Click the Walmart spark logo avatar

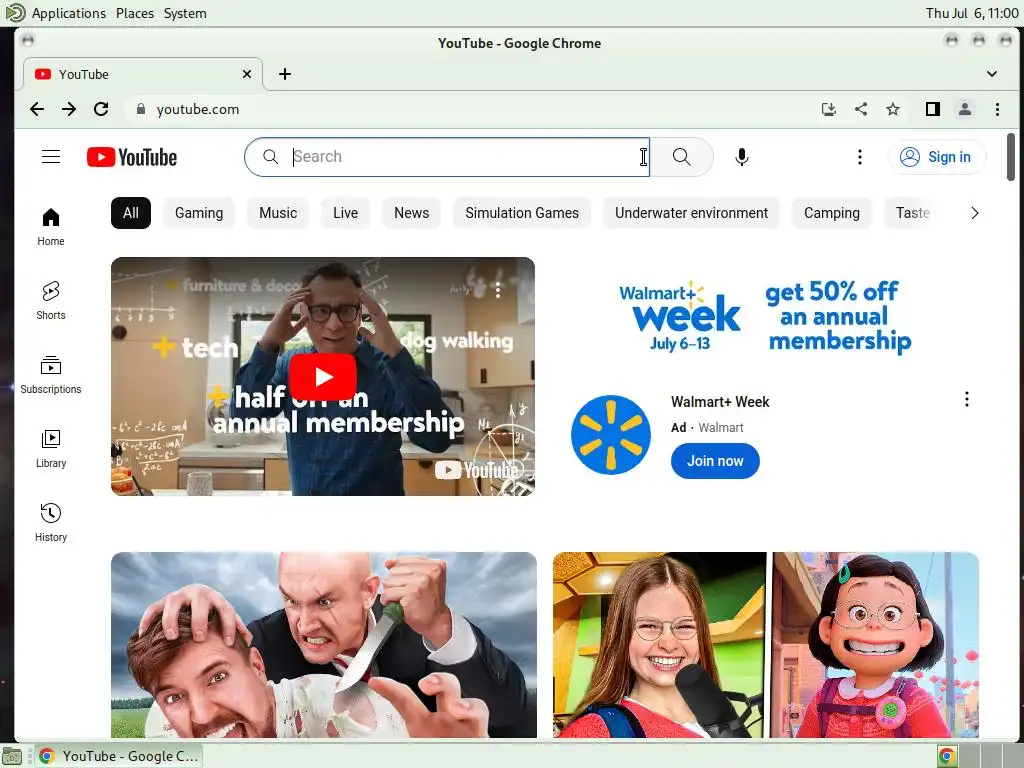[x=611, y=435]
